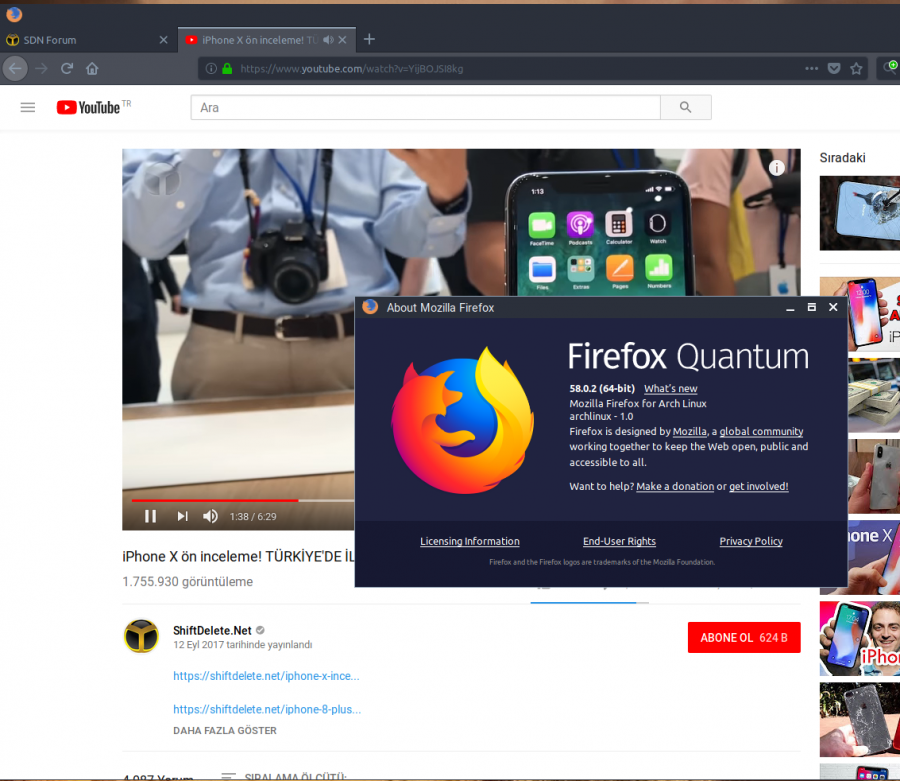Open End-User Rights link

point(619,541)
